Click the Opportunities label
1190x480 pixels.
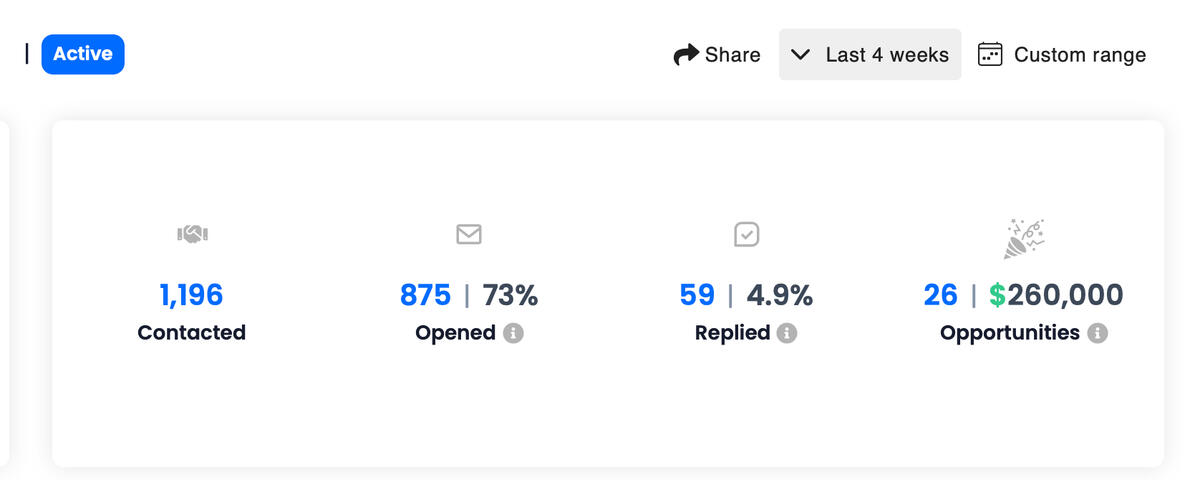tap(1010, 333)
